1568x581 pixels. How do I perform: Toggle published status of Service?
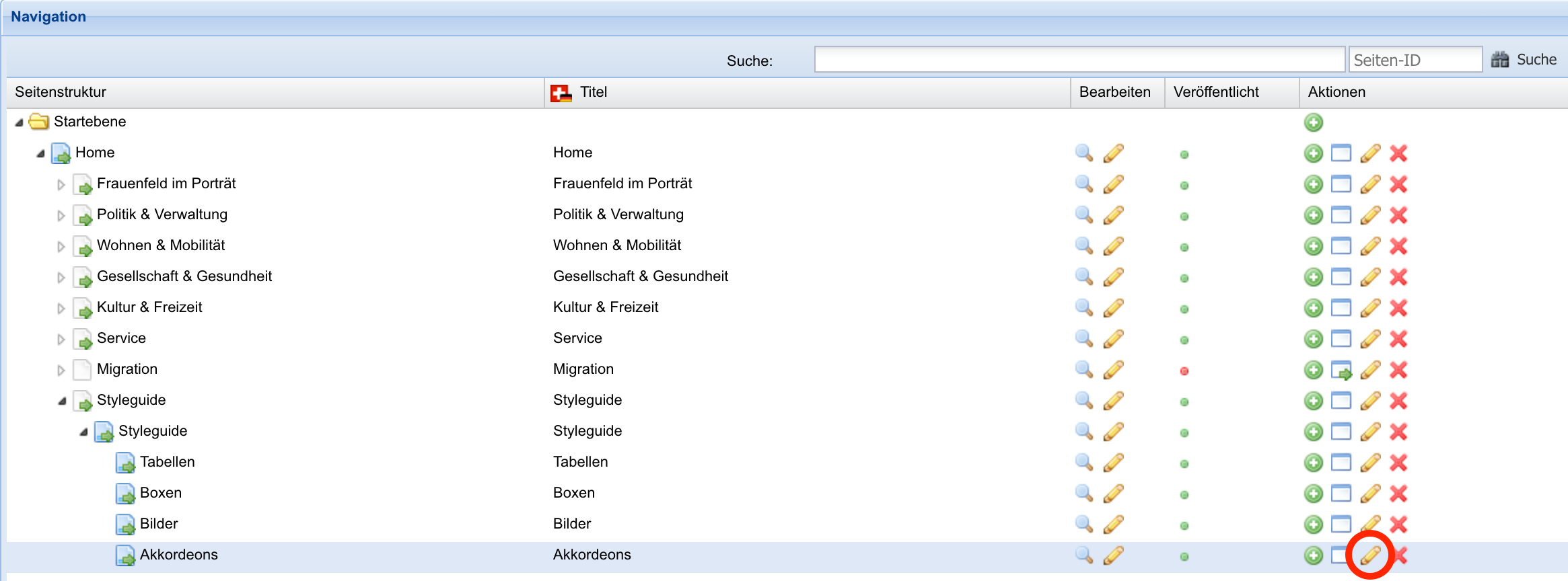click(1184, 340)
